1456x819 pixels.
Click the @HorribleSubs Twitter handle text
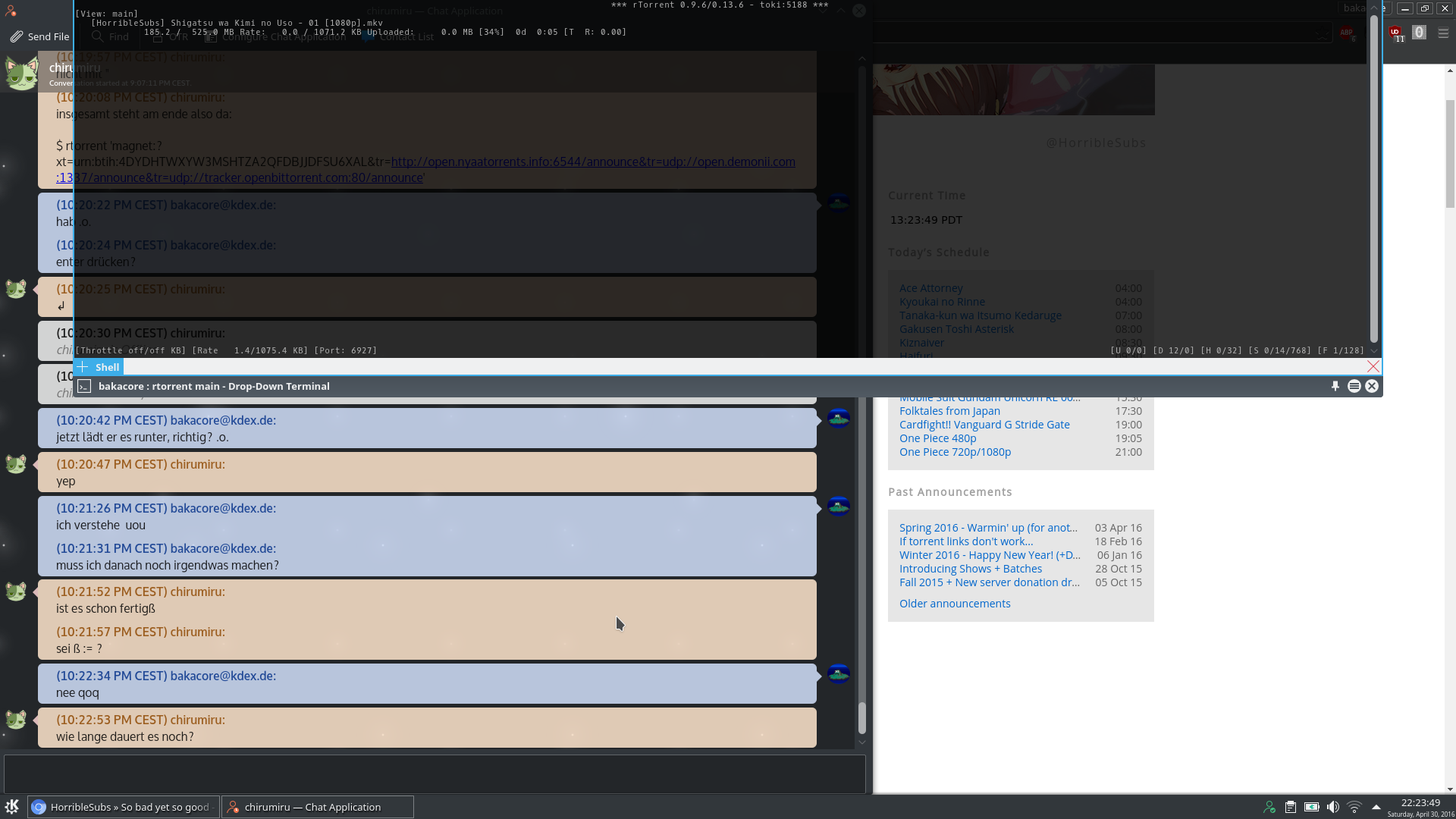click(1096, 143)
